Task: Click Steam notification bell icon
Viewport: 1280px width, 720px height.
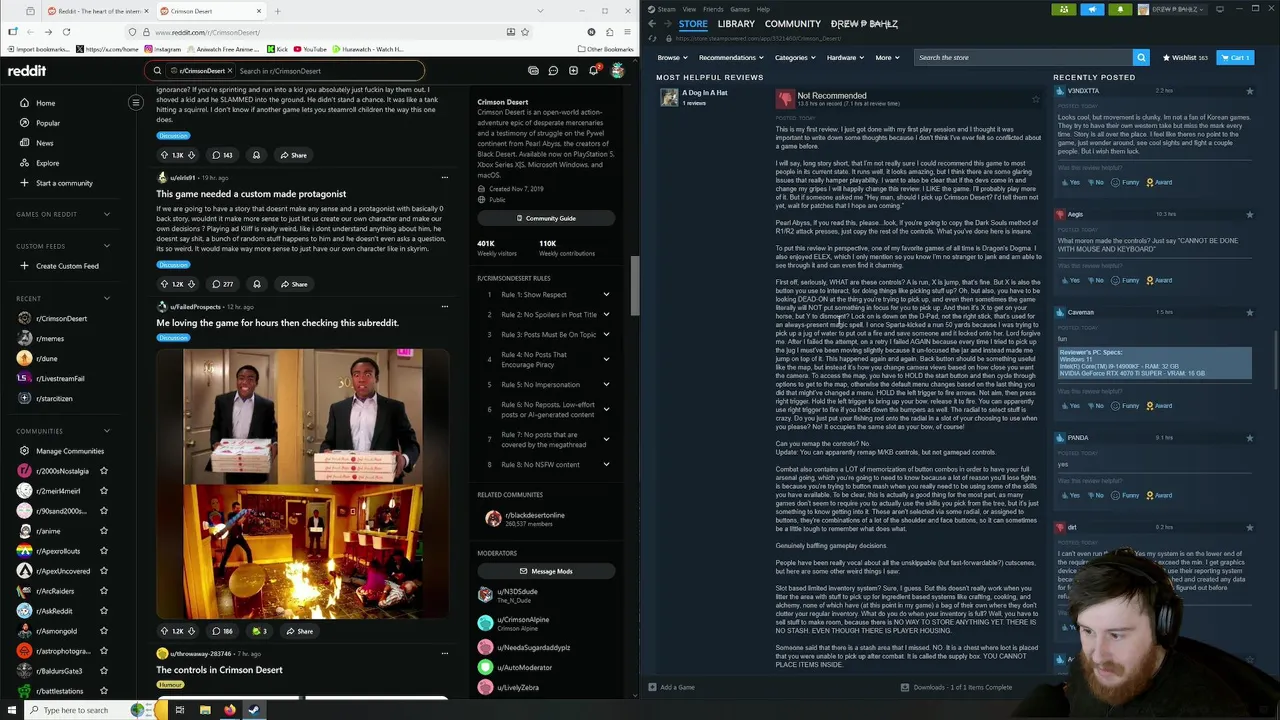Action: coord(1120,9)
